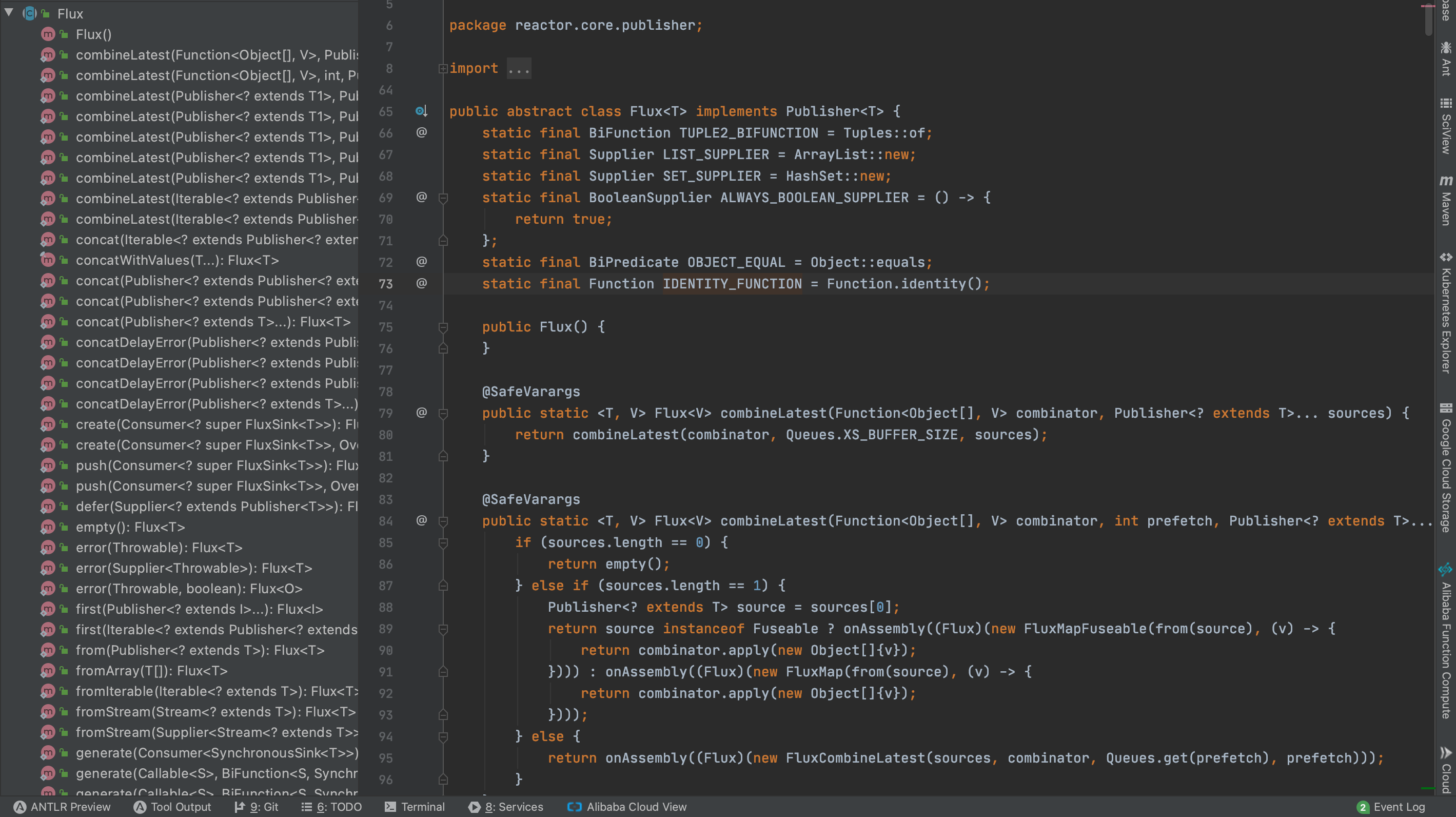Open the Maven tool window

[x=1445, y=201]
